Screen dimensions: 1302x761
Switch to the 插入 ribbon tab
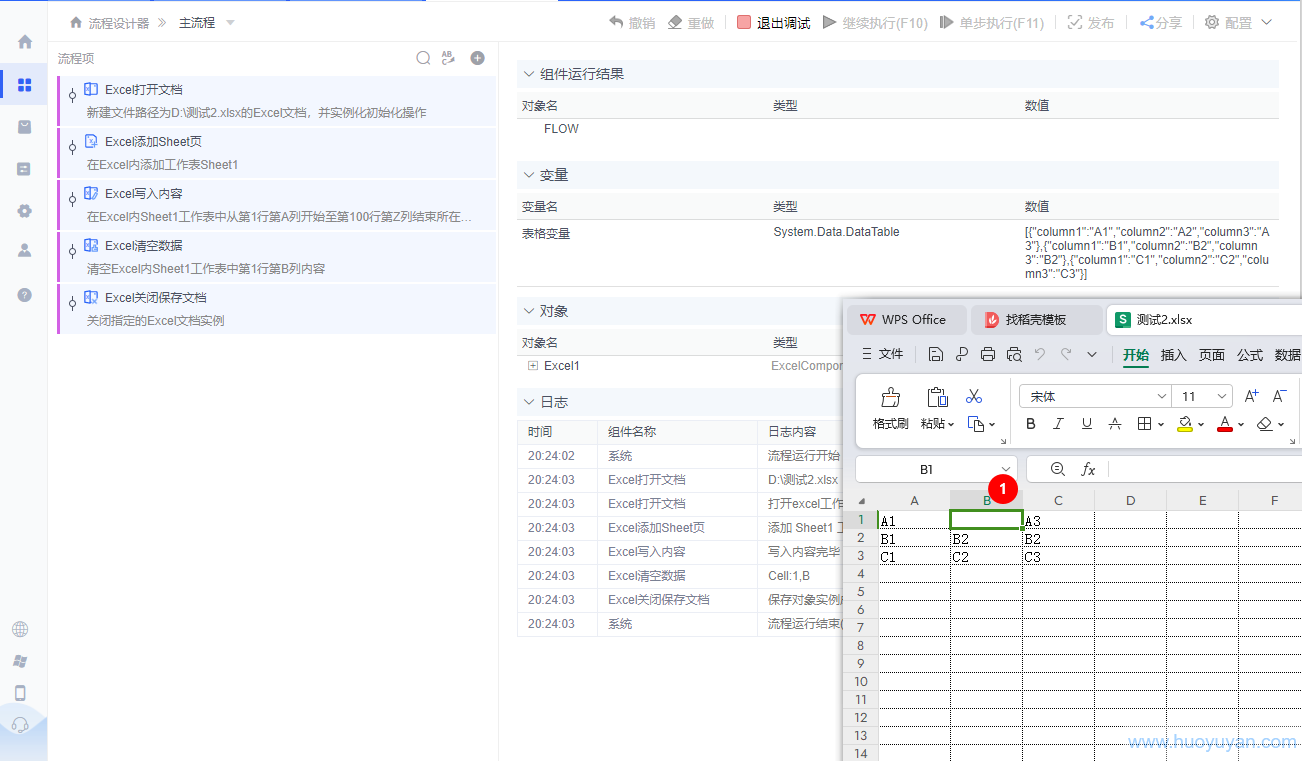(1173, 354)
